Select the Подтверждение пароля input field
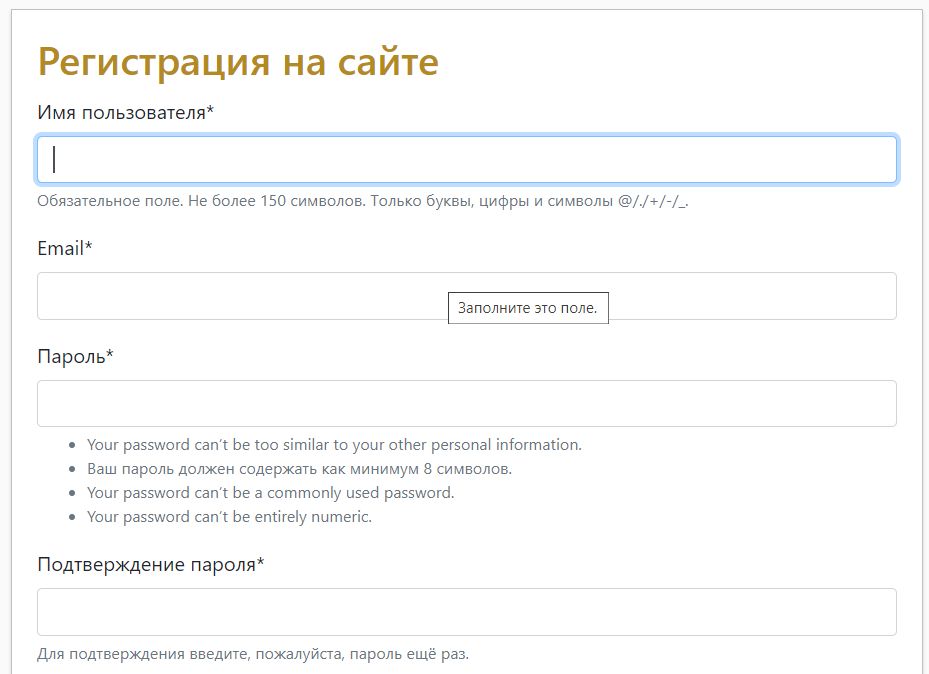Viewport: 929px width, 674px height. coord(467,612)
